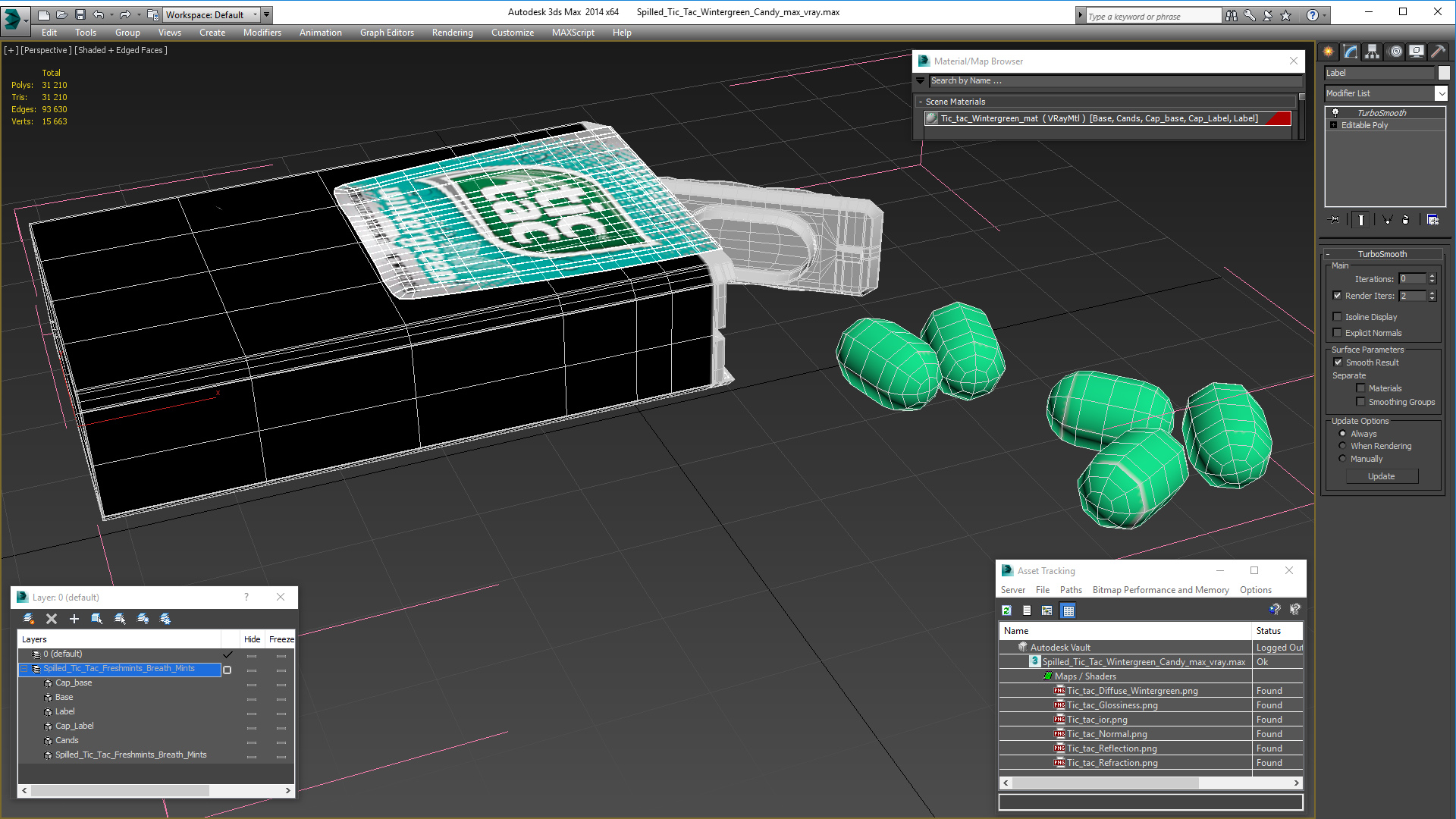Click the Undo arrow icon
This screenshot has height=819, width=1456.
98,14
